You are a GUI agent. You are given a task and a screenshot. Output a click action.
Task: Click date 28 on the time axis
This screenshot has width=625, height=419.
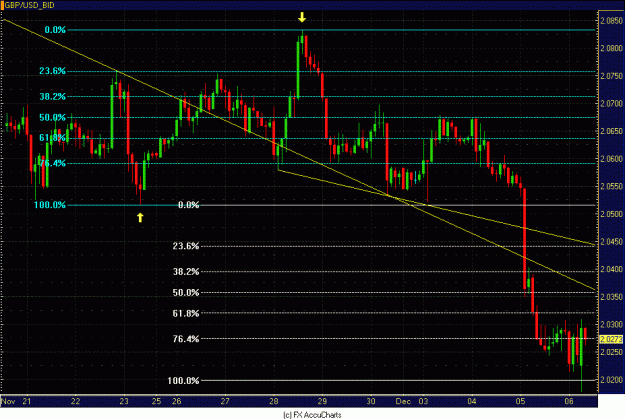click(x=274, y=401)
